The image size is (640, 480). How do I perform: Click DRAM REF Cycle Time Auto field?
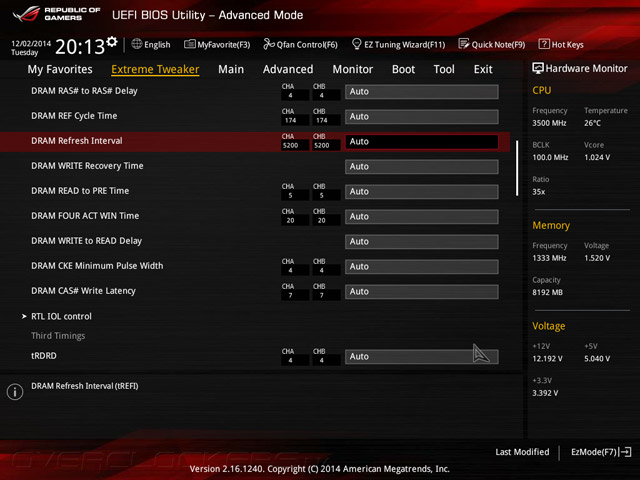(x=422, y=117)
